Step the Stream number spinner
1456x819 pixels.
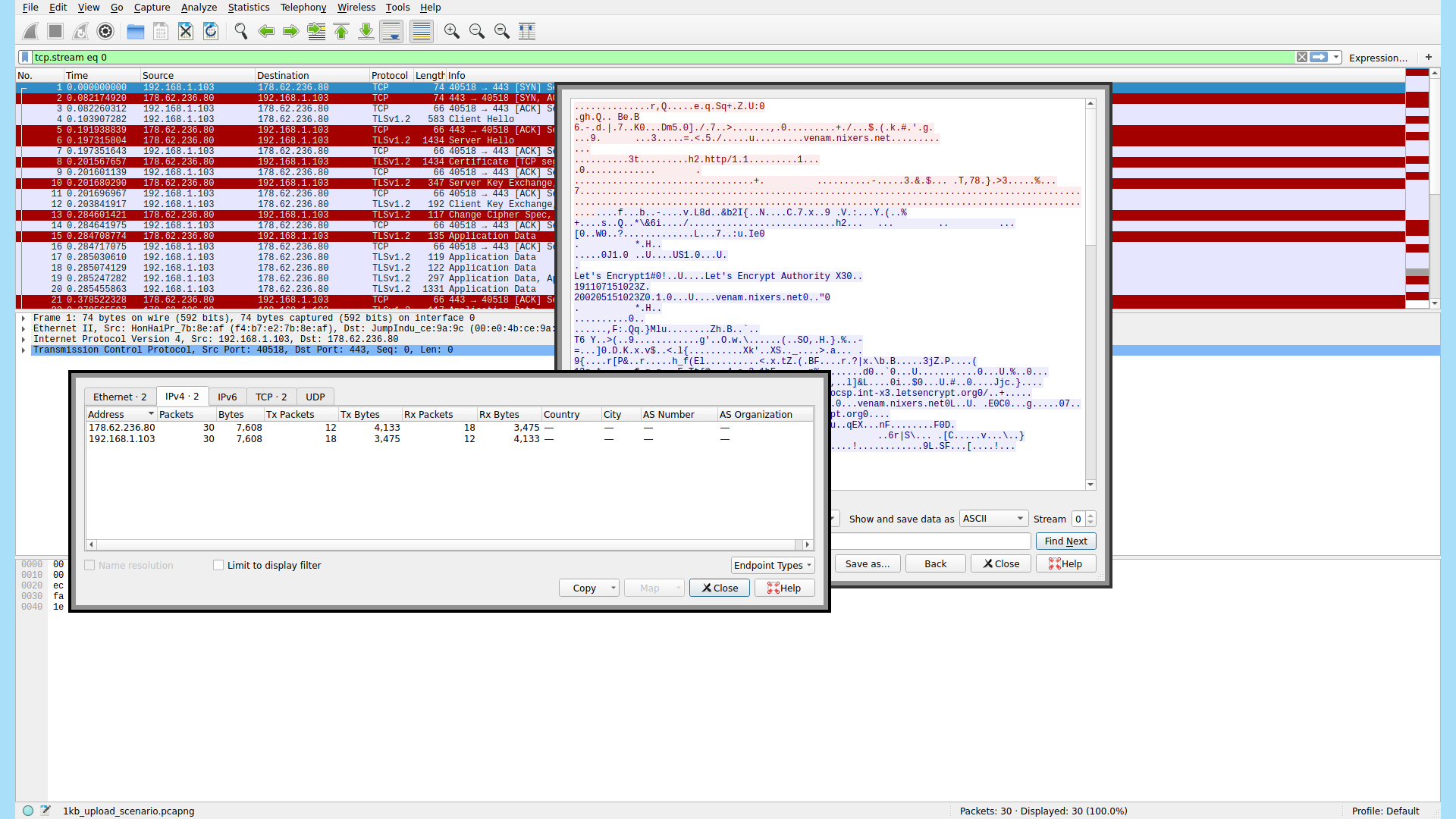pyautogui.click(x=1090, y=519)
